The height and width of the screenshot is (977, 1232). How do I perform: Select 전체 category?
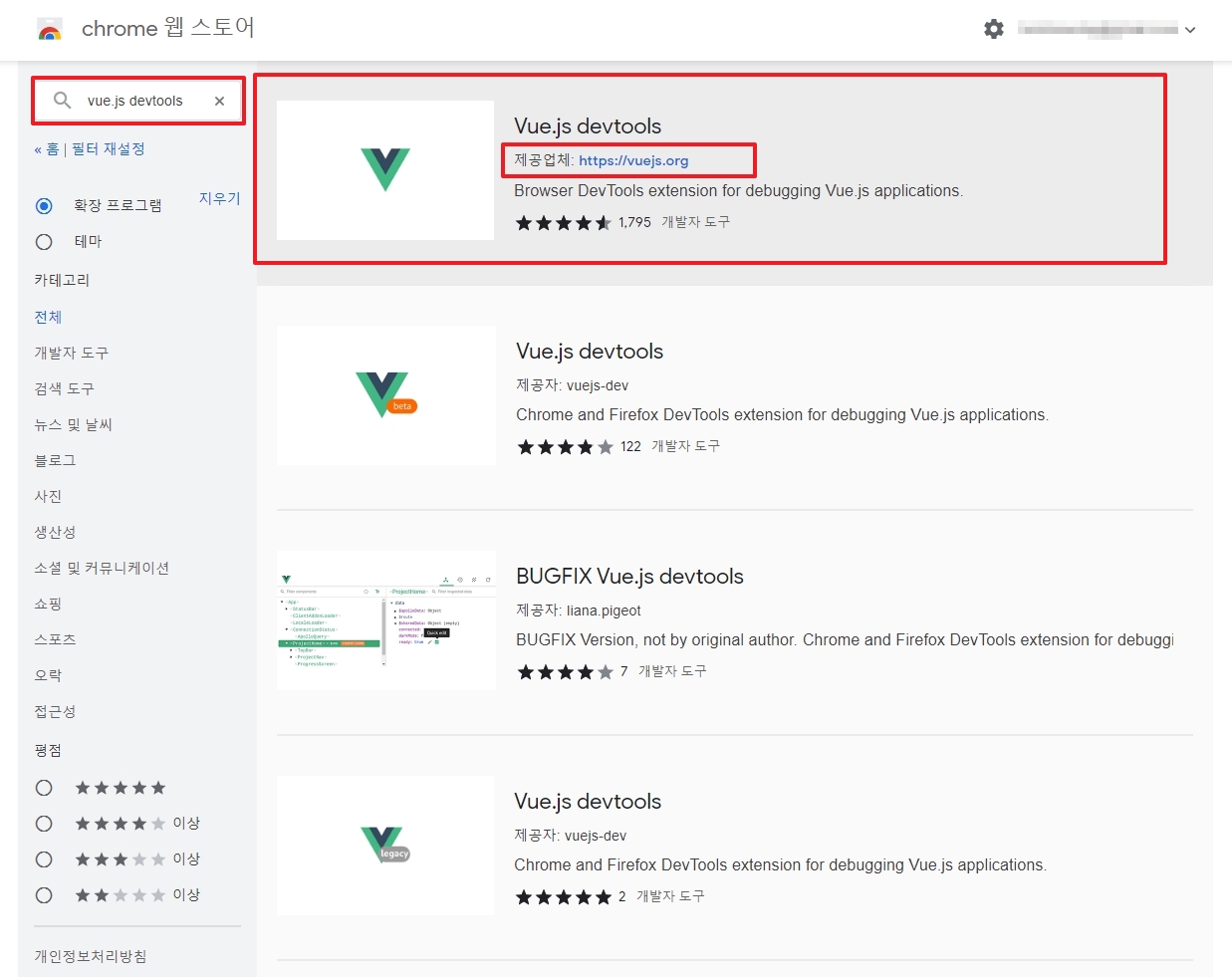click(48, 317)
